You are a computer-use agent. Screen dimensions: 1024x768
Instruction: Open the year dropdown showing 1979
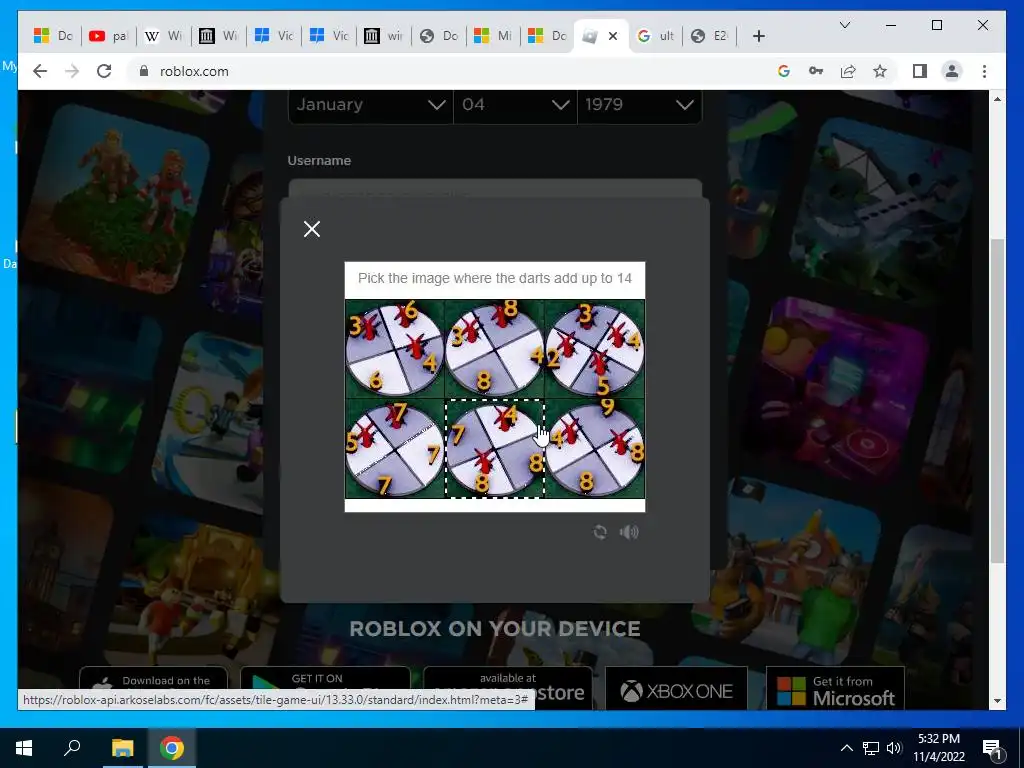point(639,105)
